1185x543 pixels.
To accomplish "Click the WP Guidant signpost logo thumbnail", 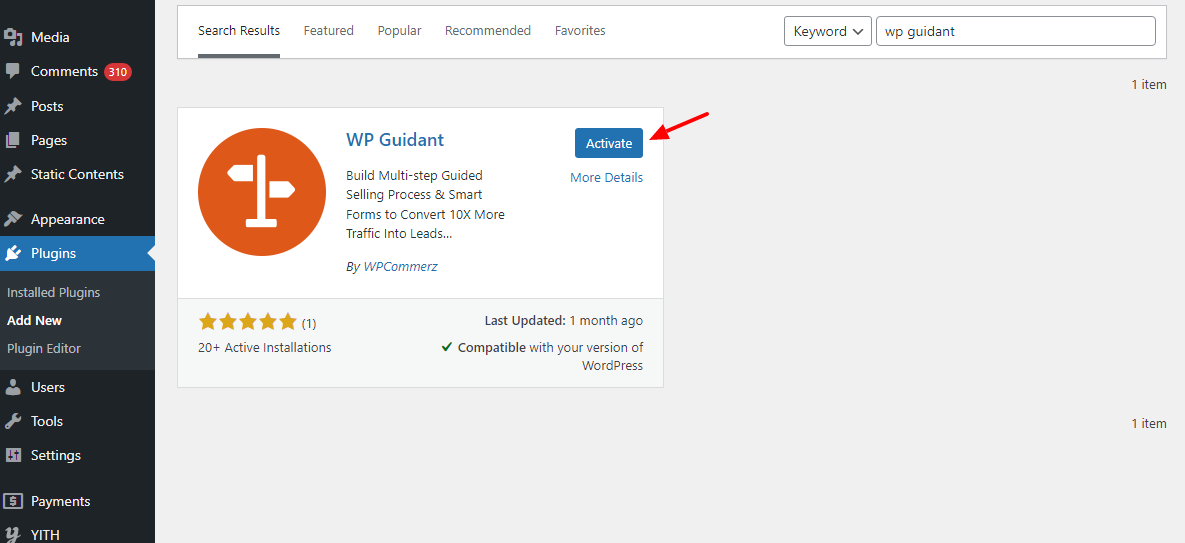I will [261, 192].
